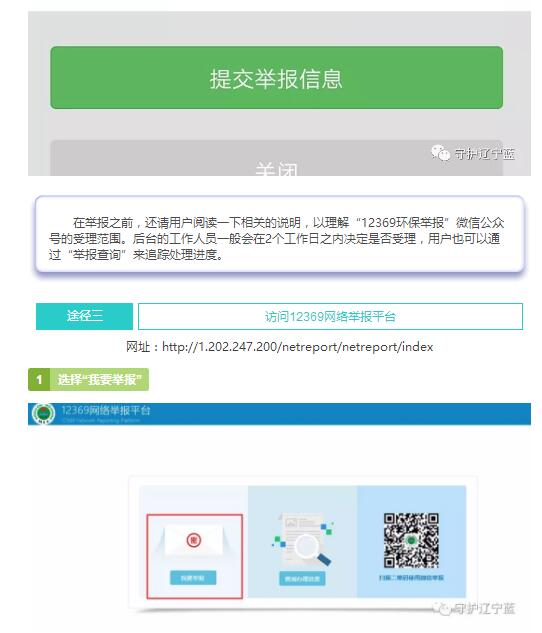Click the 查询办理进度 button under the magnifier
Screen dimensions: 542x633
point(302,579)
